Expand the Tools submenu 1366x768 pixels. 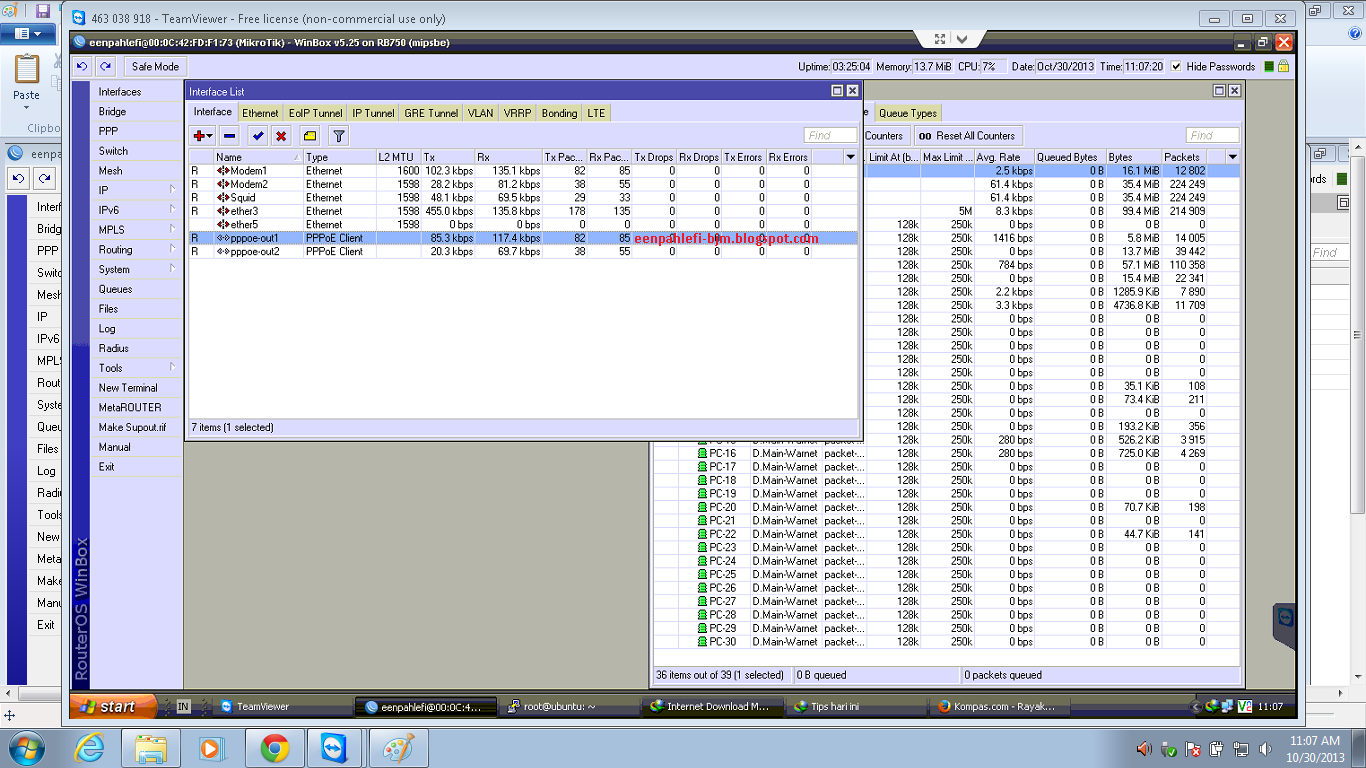[138, 368]
